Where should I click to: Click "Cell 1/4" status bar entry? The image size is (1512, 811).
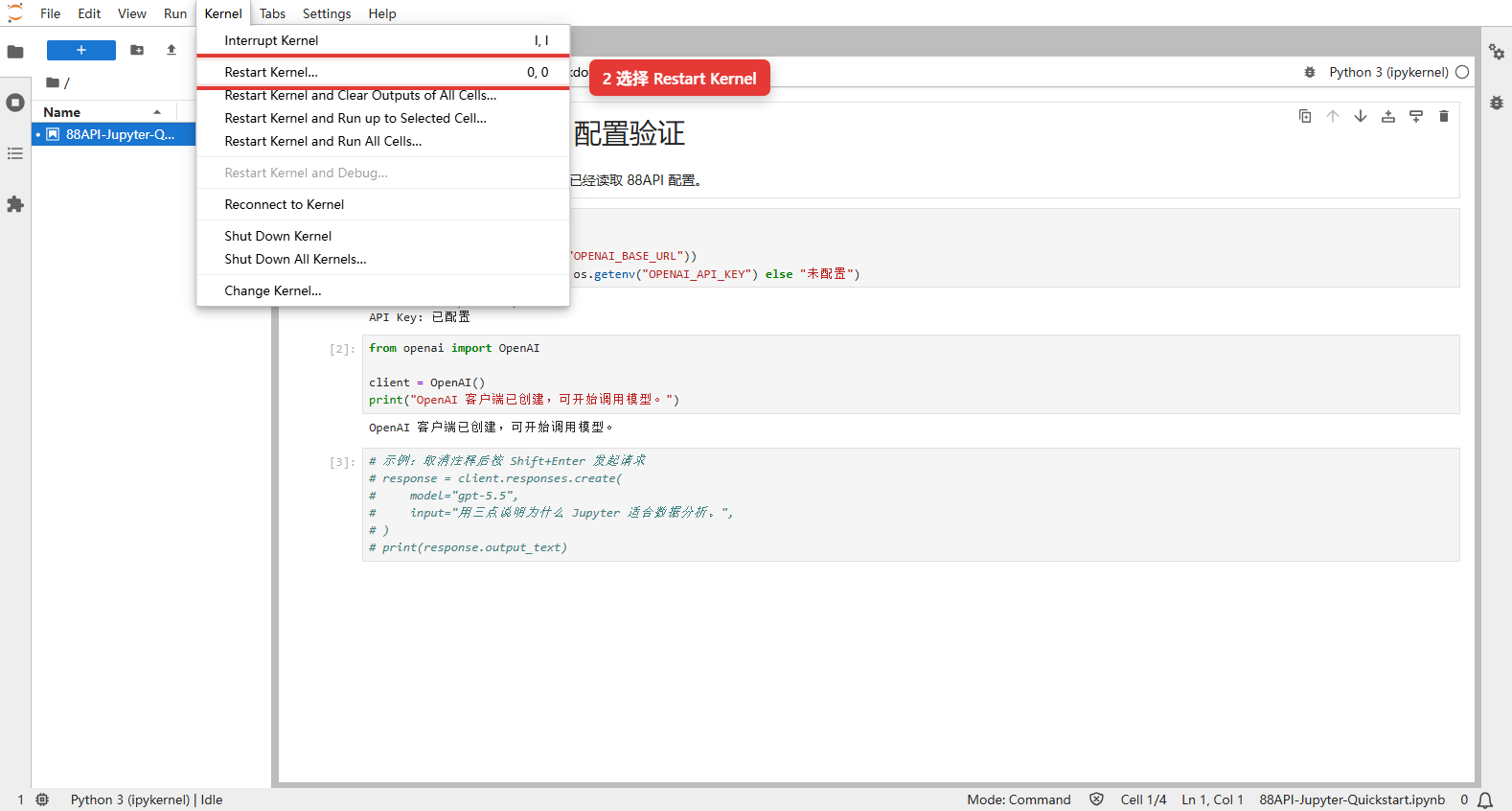[1143, 799]
